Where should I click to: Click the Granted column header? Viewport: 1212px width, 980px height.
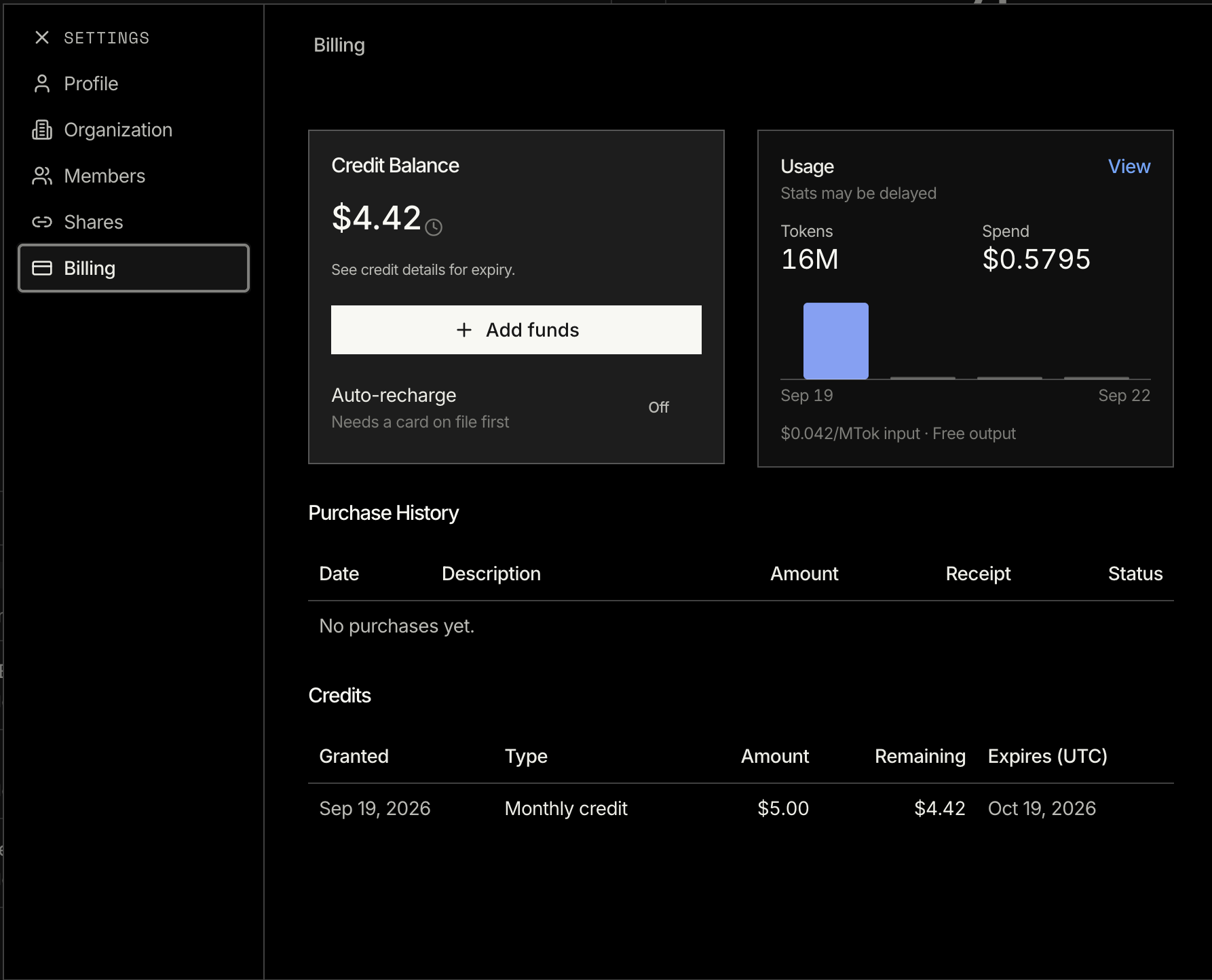pyautogui.click(x=354, y=756)
